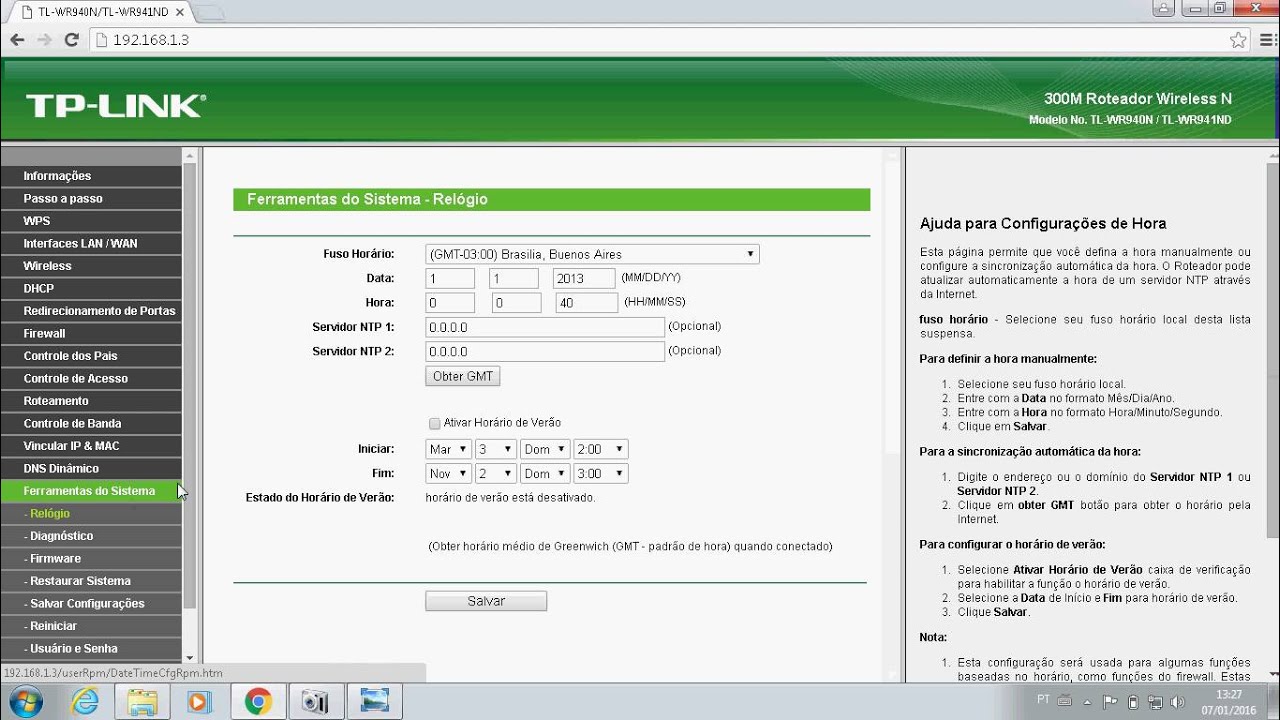Open DNS Dinâmico menu item
This screenshot has height=720, width=1280.
pos(91,468)
